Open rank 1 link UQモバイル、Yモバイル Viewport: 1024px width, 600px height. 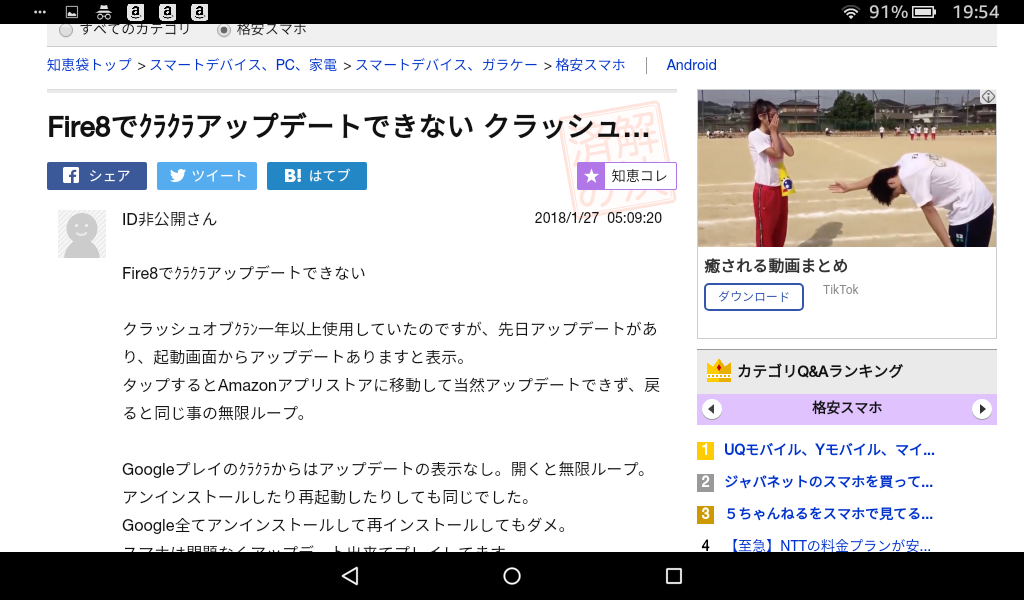tap(829, 450)
